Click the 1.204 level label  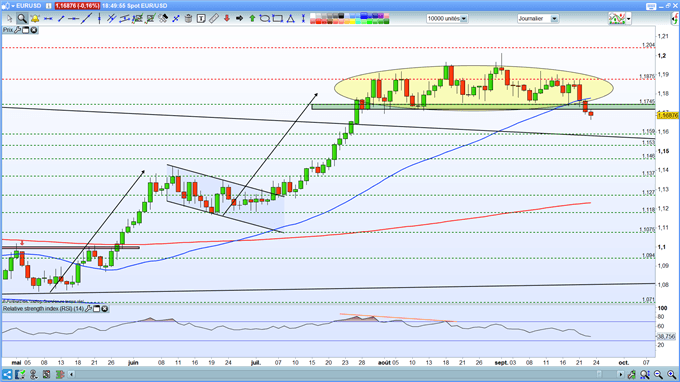coord(648,45)
